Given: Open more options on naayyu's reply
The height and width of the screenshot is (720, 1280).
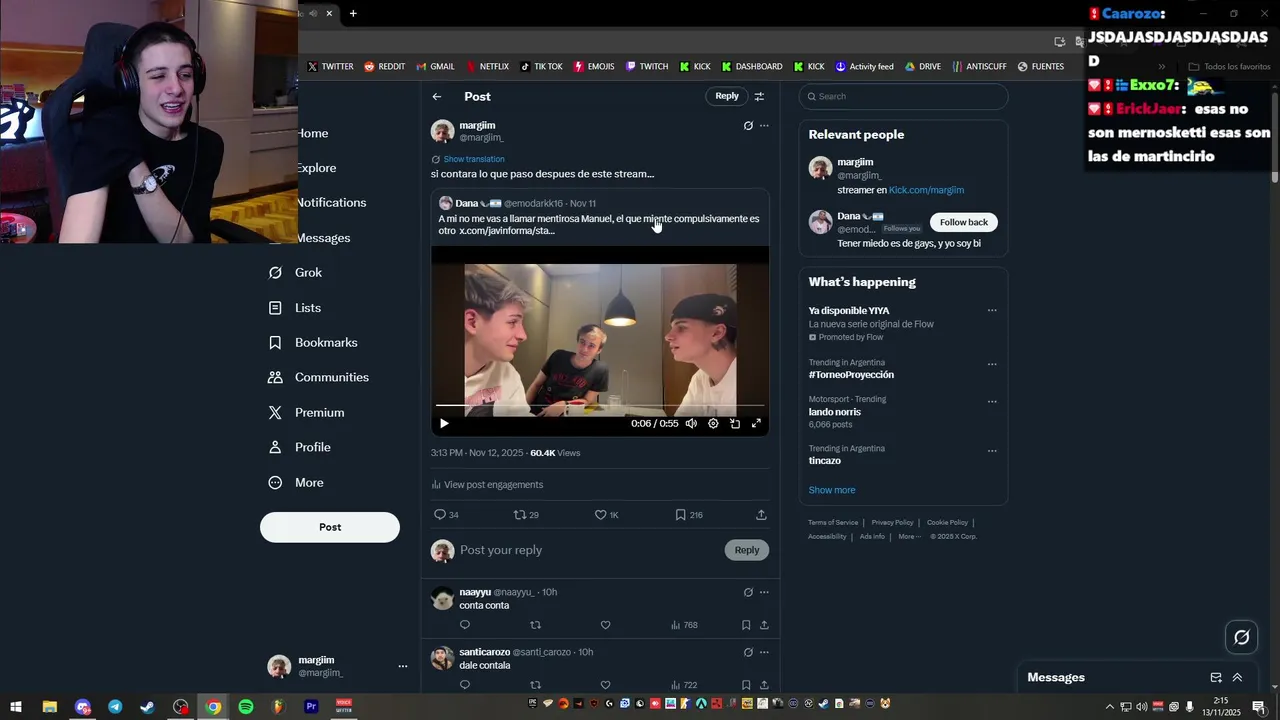Looking at the screenshot, I should 764,592.
